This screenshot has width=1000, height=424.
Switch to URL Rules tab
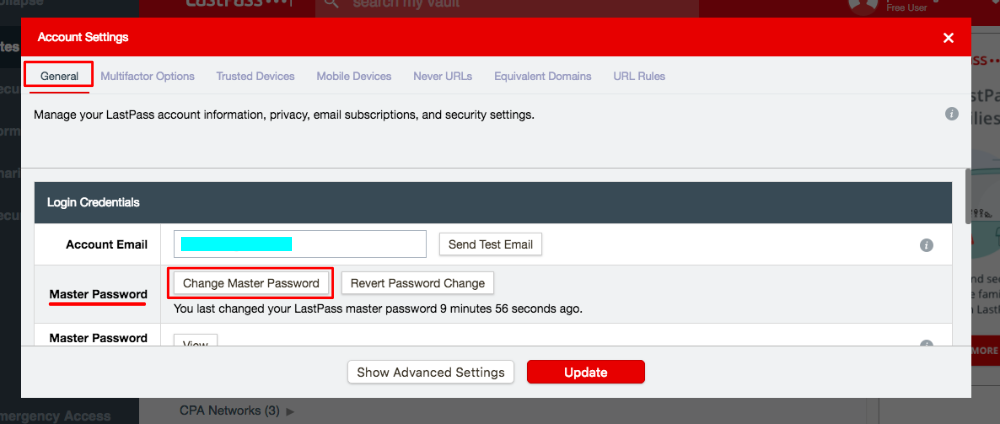(x=639, y=76)
